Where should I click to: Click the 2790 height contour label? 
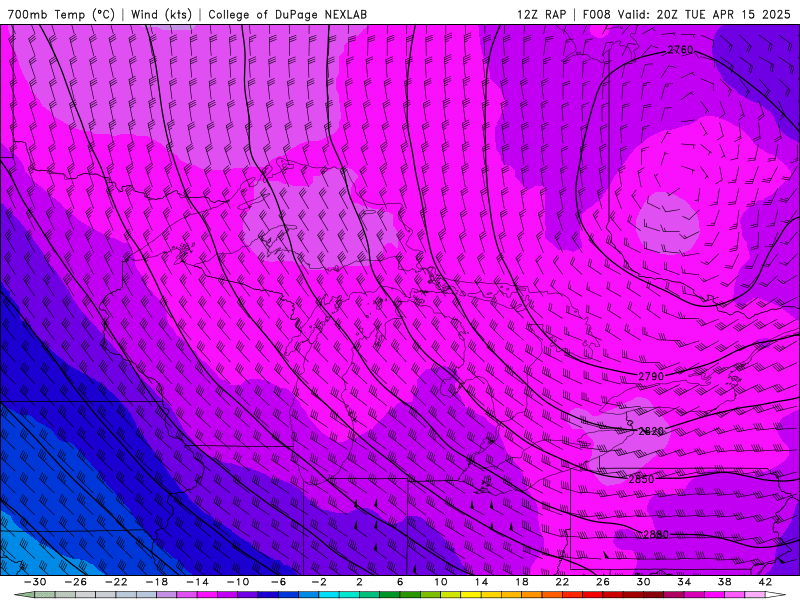click(x=651, y=377)
